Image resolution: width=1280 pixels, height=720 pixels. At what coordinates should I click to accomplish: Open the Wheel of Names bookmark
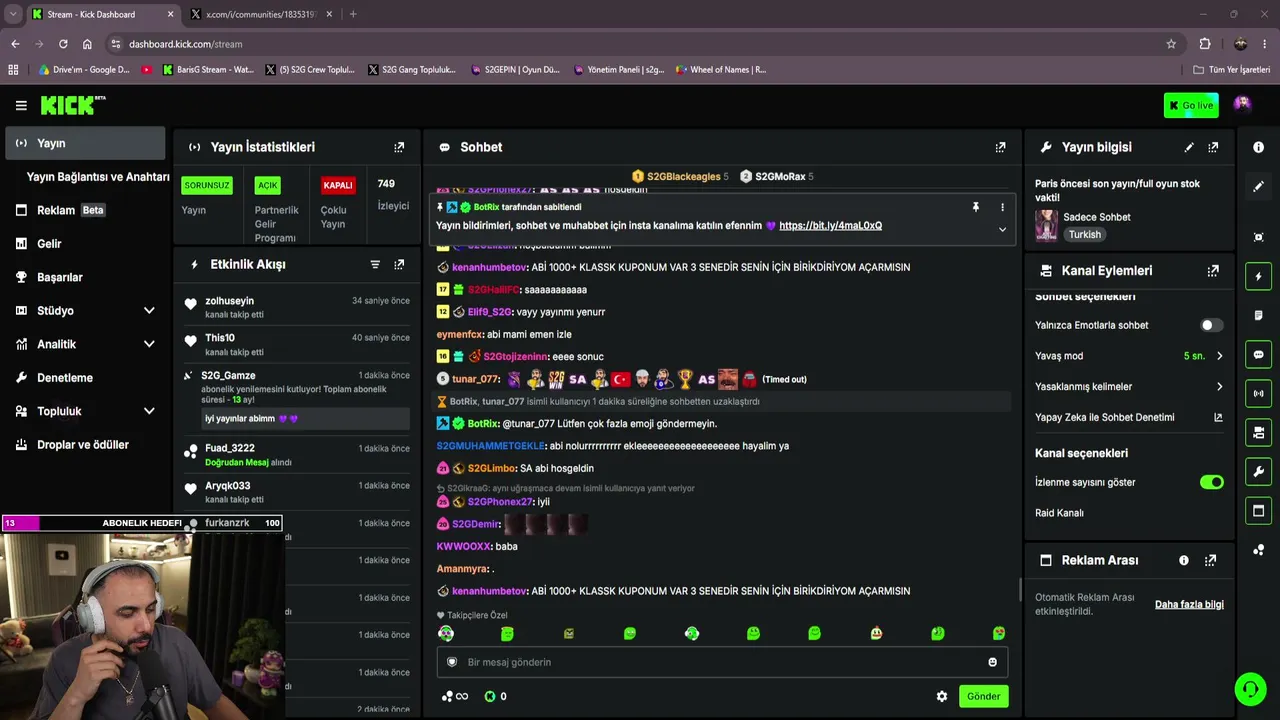click(720, 70)
